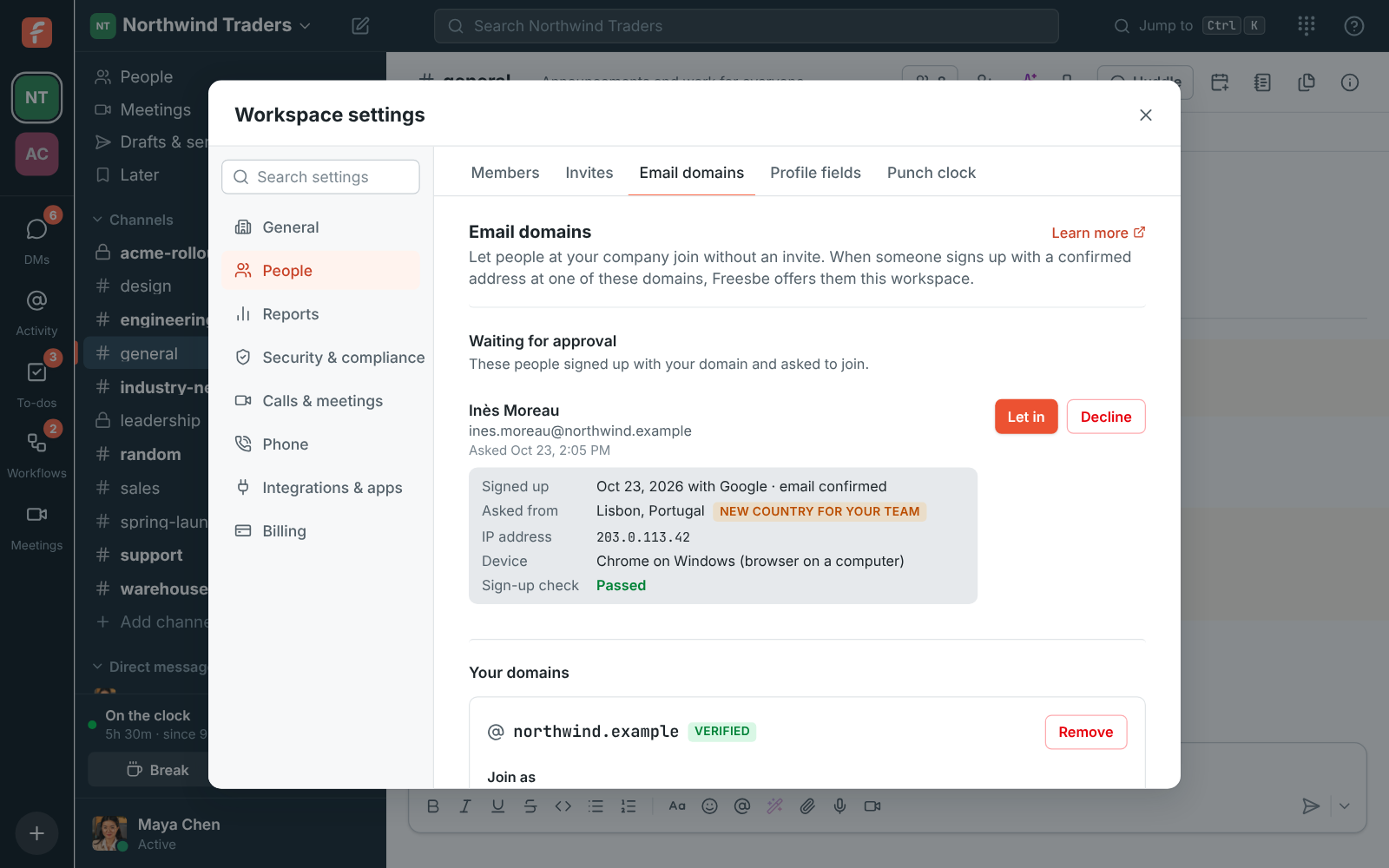The width and height of the screenshot is (1389, 868).
Task: Open the Phone settings section
Action: pyautogui.click(x=320, y=444)
